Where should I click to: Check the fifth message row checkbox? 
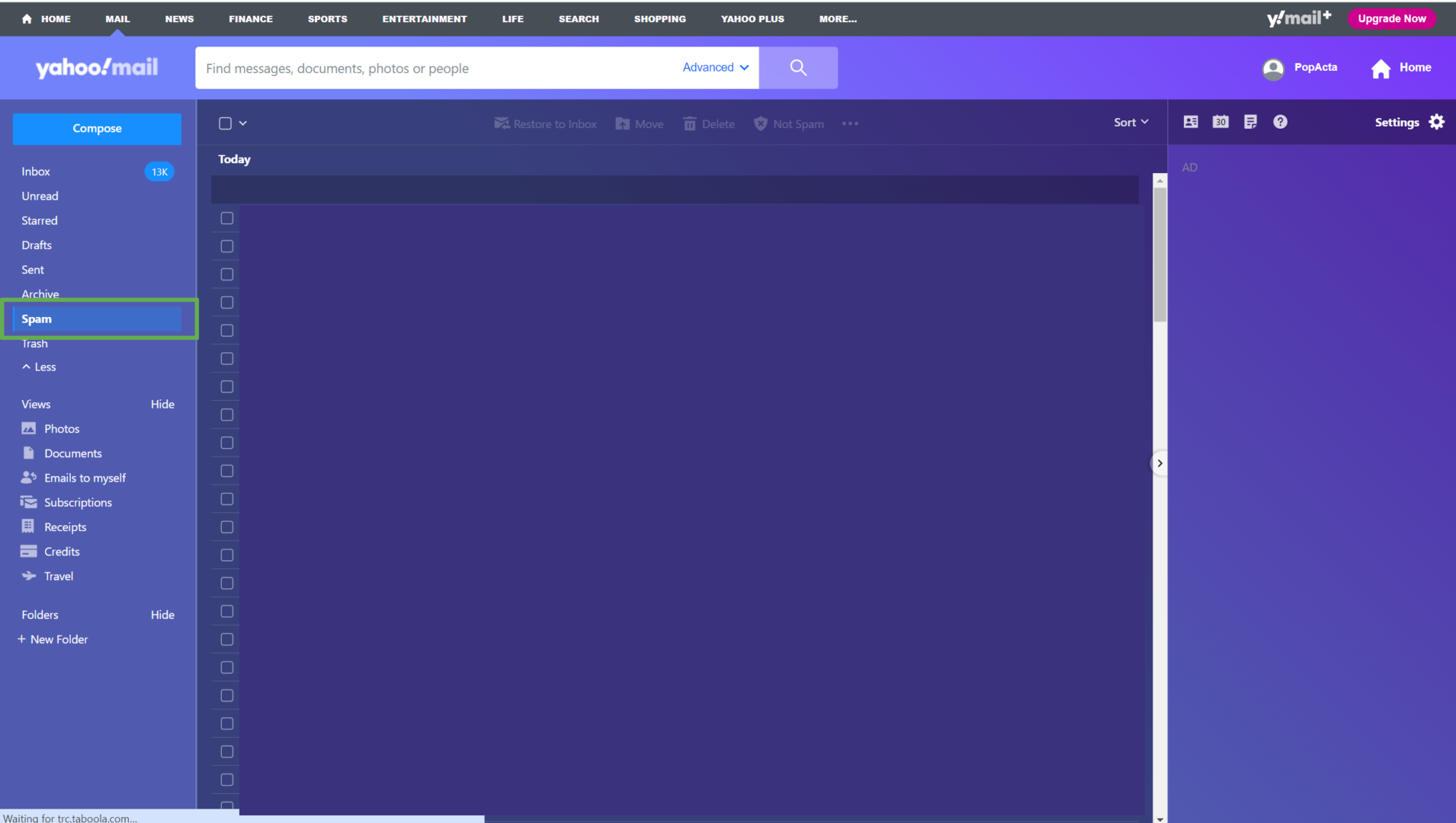tap(227, 331)
